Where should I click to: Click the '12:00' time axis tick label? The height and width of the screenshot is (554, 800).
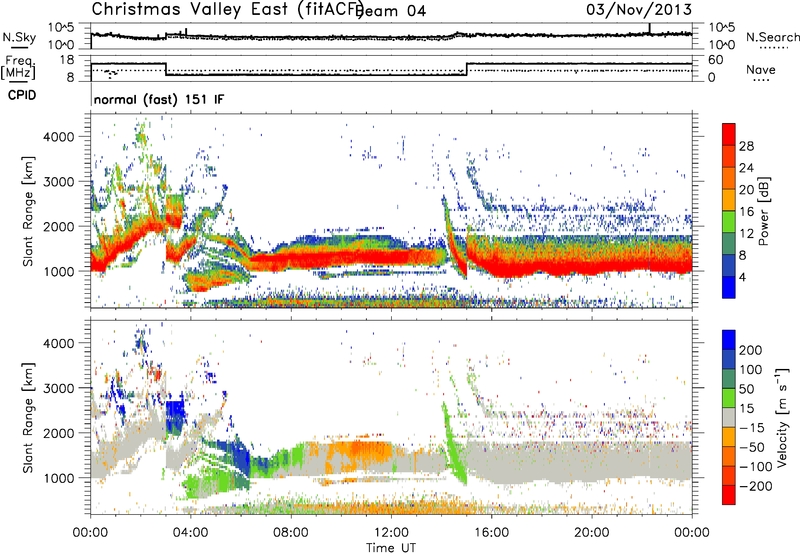[391, 533]
